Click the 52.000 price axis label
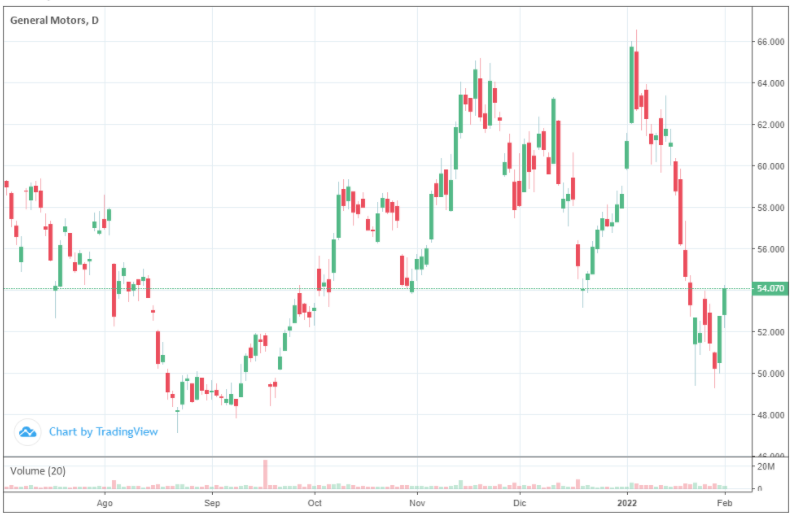 point(770,332)
